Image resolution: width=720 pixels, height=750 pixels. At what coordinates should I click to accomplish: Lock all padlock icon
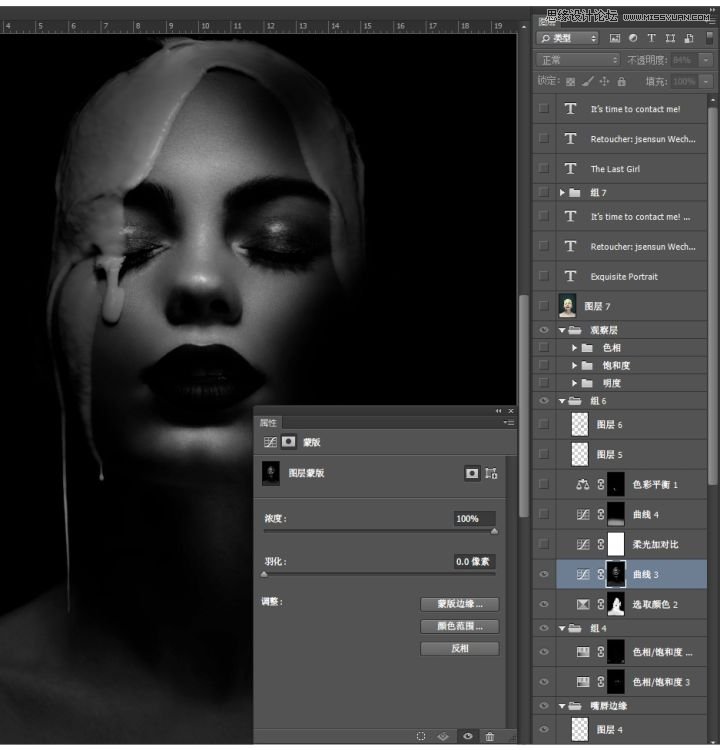tap(621, 82)
